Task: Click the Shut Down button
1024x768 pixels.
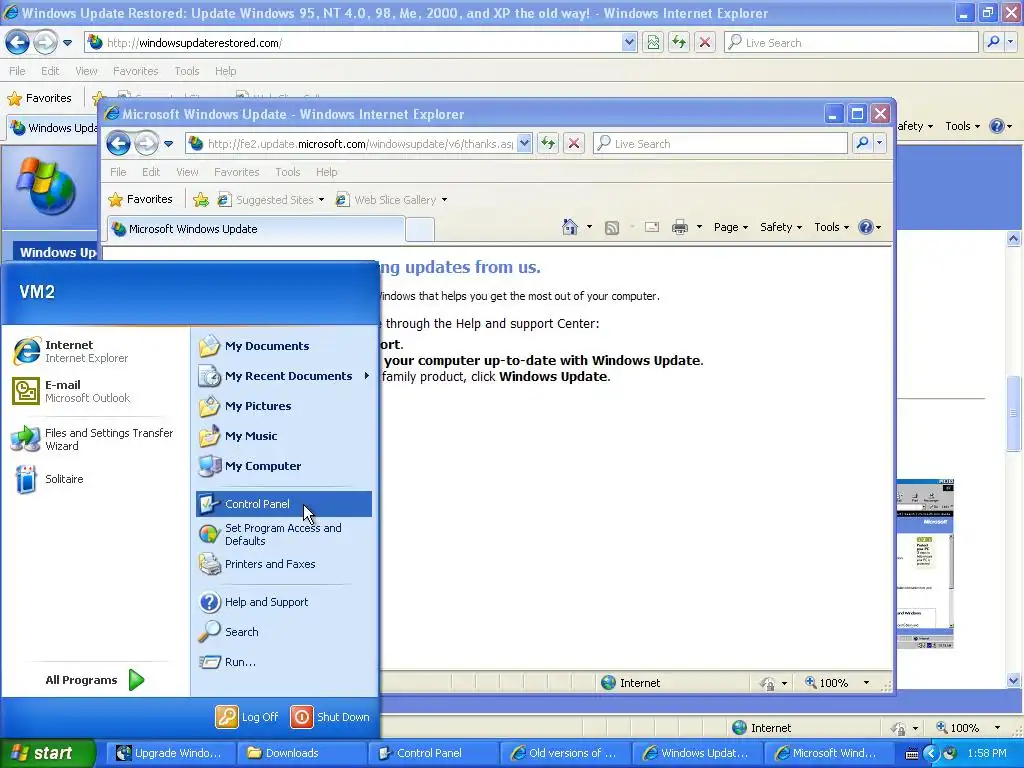Action: 330,717
